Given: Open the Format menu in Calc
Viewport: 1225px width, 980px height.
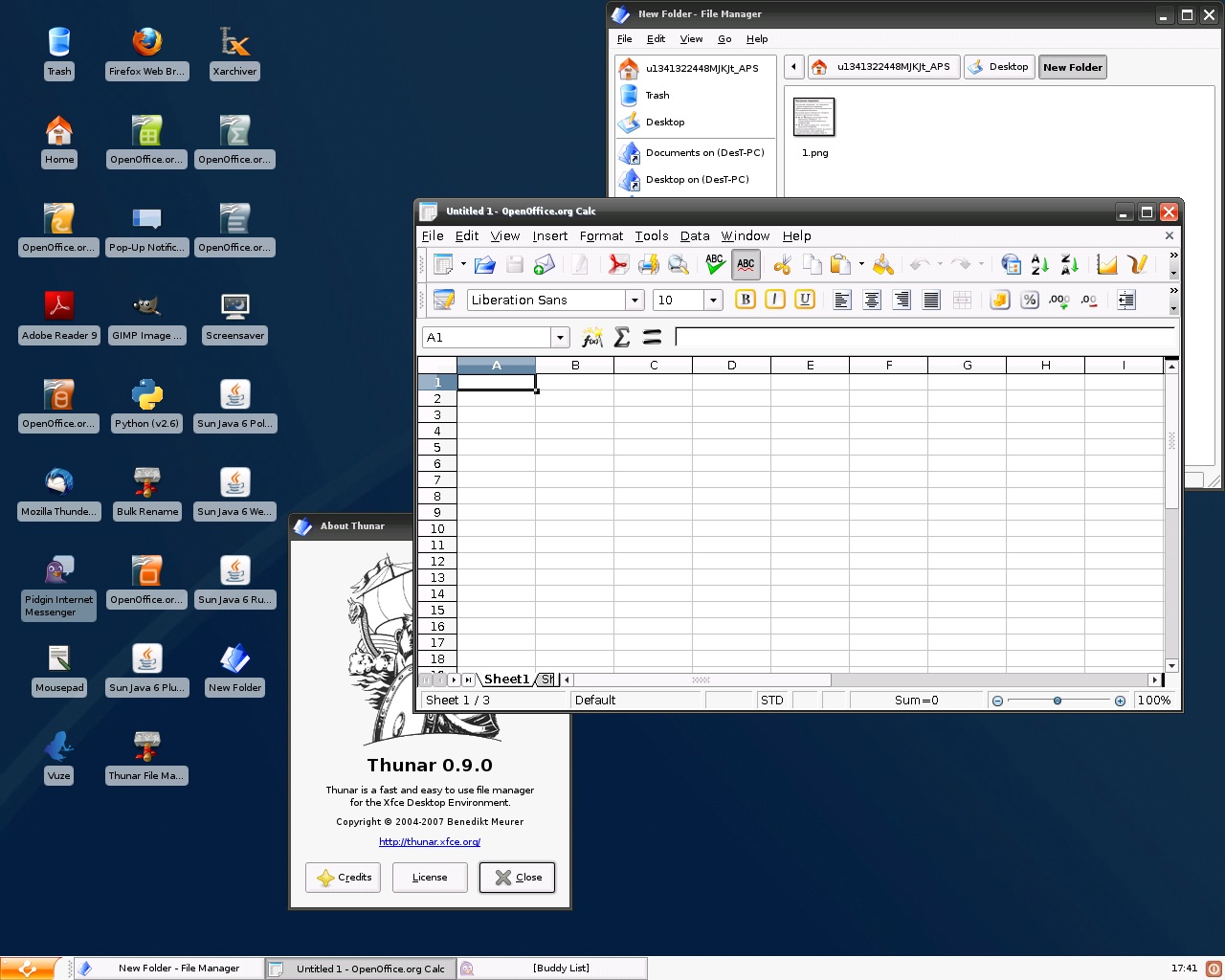Looking at the screenshot, I should click(601, 236).
